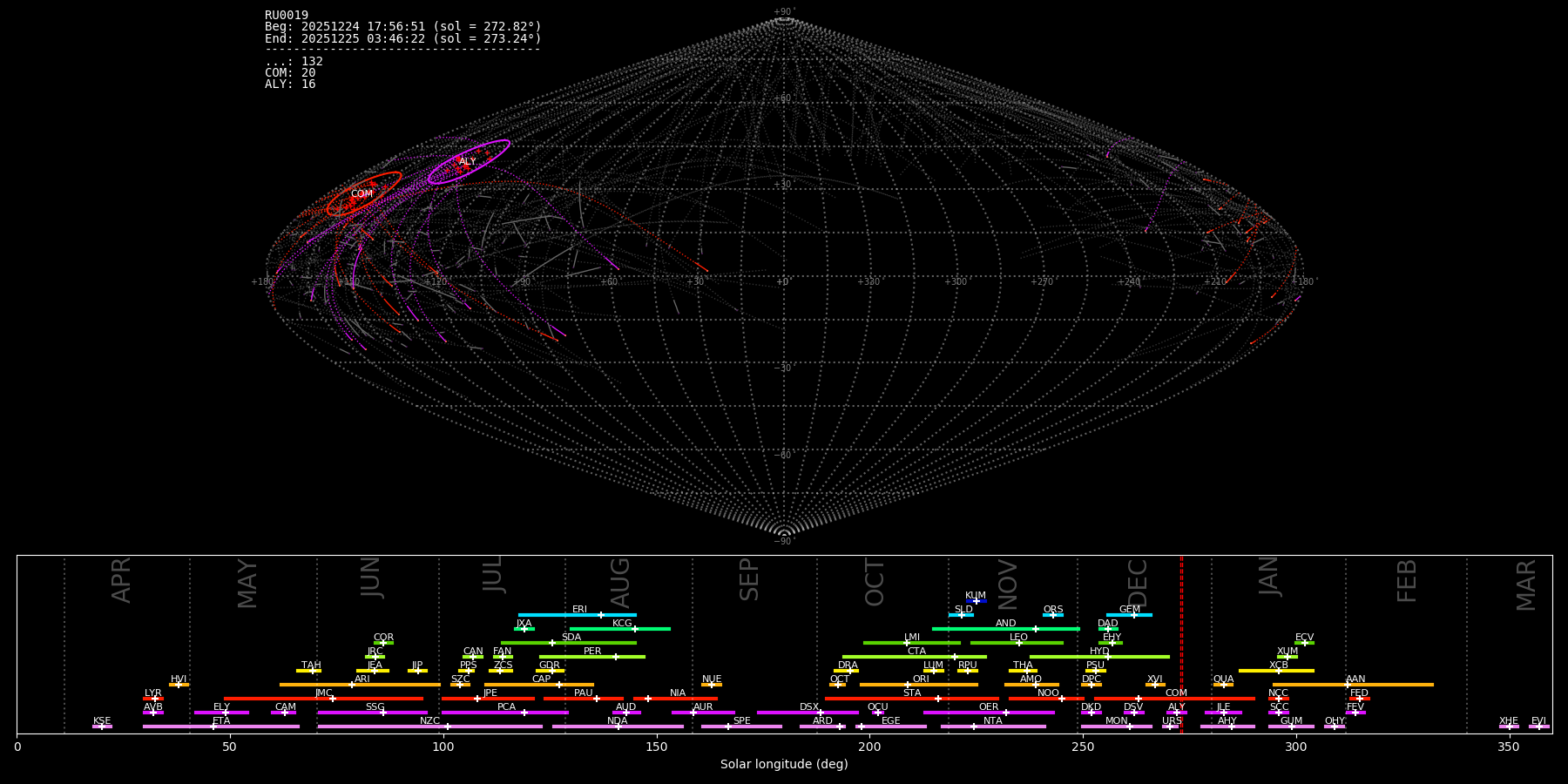Click the +90° label at the map's north pole

click(785, 12)
